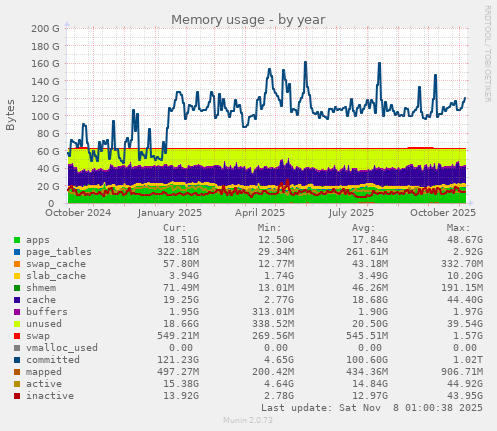497x431 pixels.
Task: Click the gray vmalloc_used legend swatch
Action: click(x=17, y=348)
